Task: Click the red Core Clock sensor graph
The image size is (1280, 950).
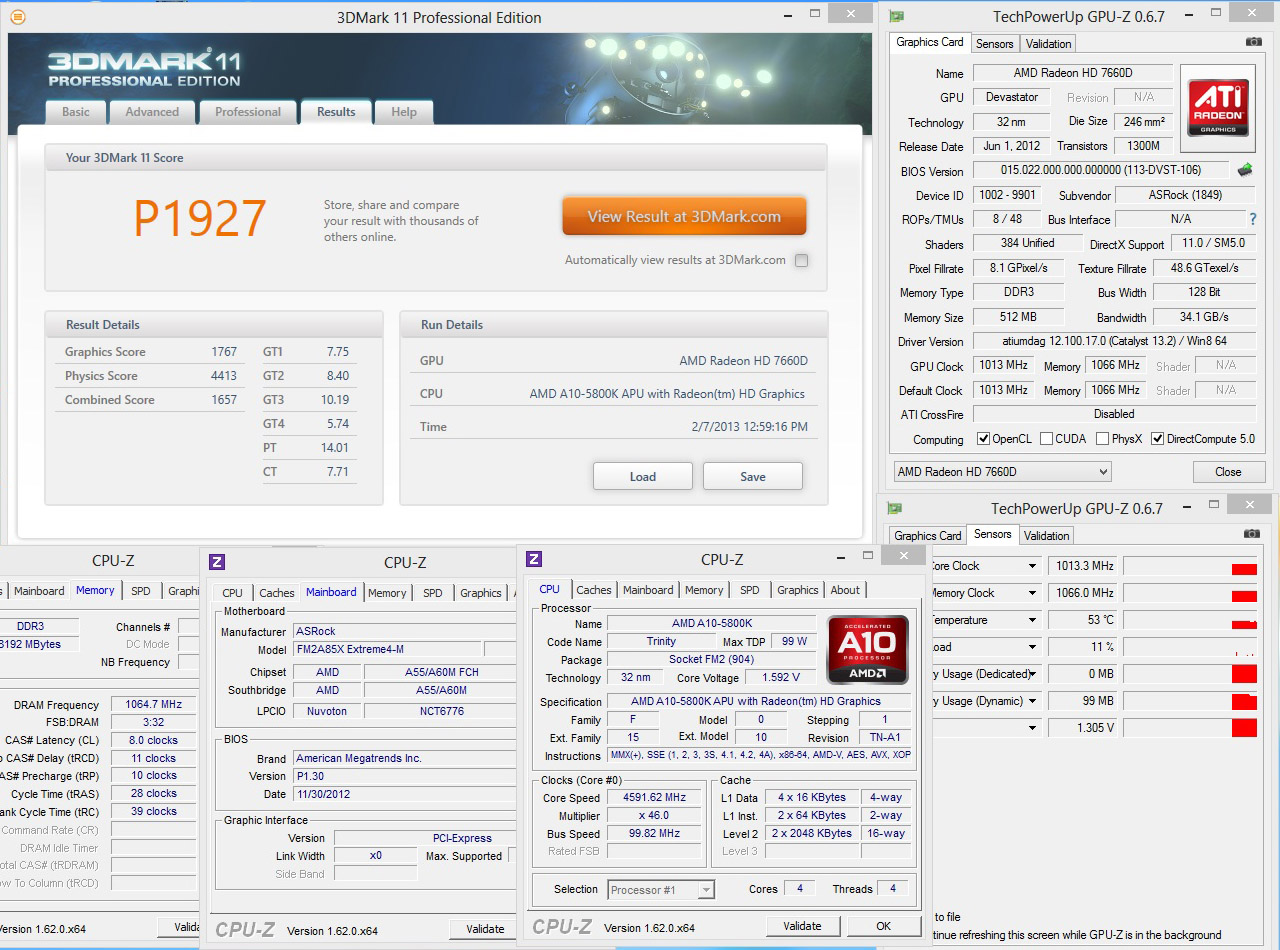Action: (1190, 566)
